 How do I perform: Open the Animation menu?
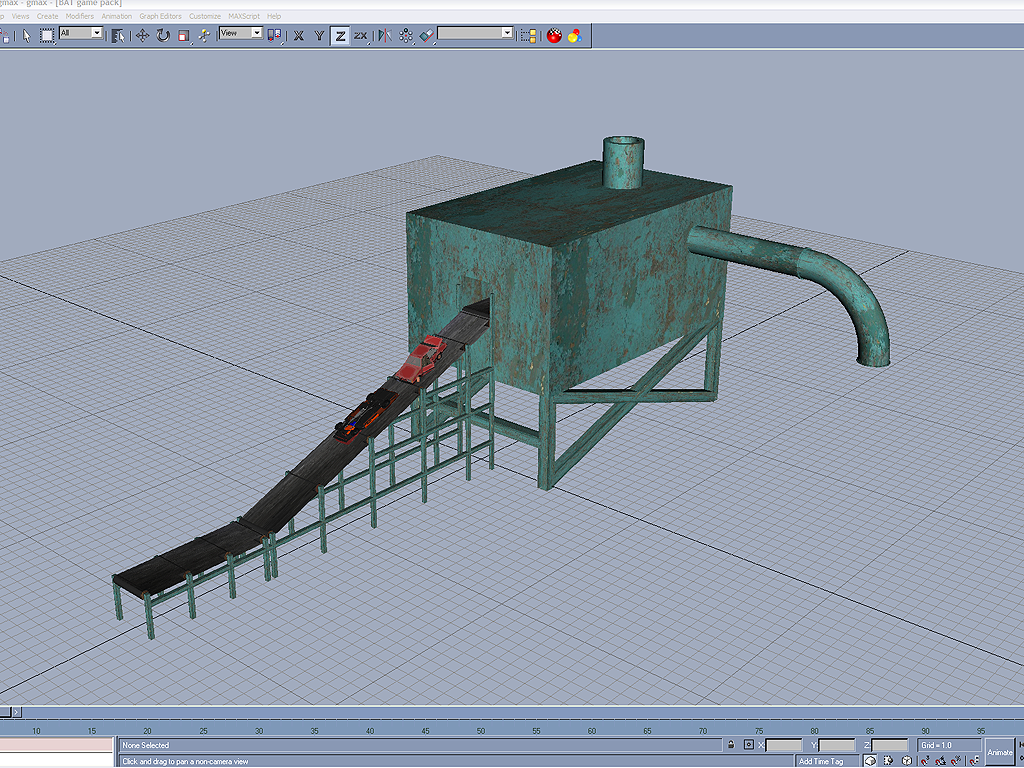[x=116, y=16]
